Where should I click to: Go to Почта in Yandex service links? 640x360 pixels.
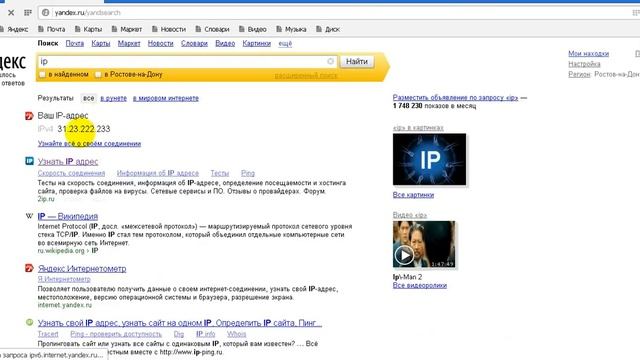point(75,43)
